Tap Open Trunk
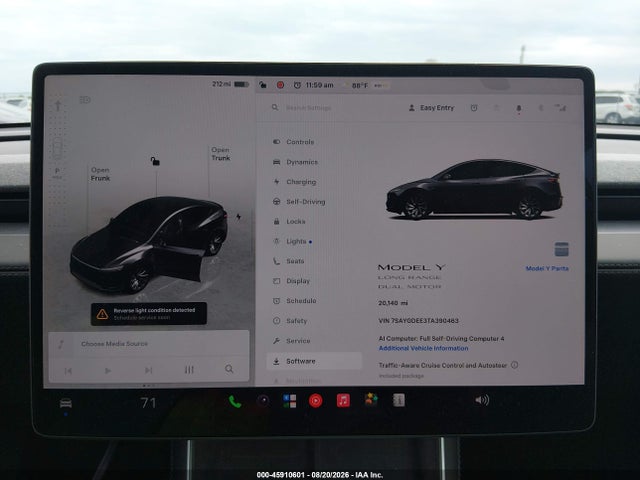Viewport: 640px width, 480px height. click(x=220, y=154)
